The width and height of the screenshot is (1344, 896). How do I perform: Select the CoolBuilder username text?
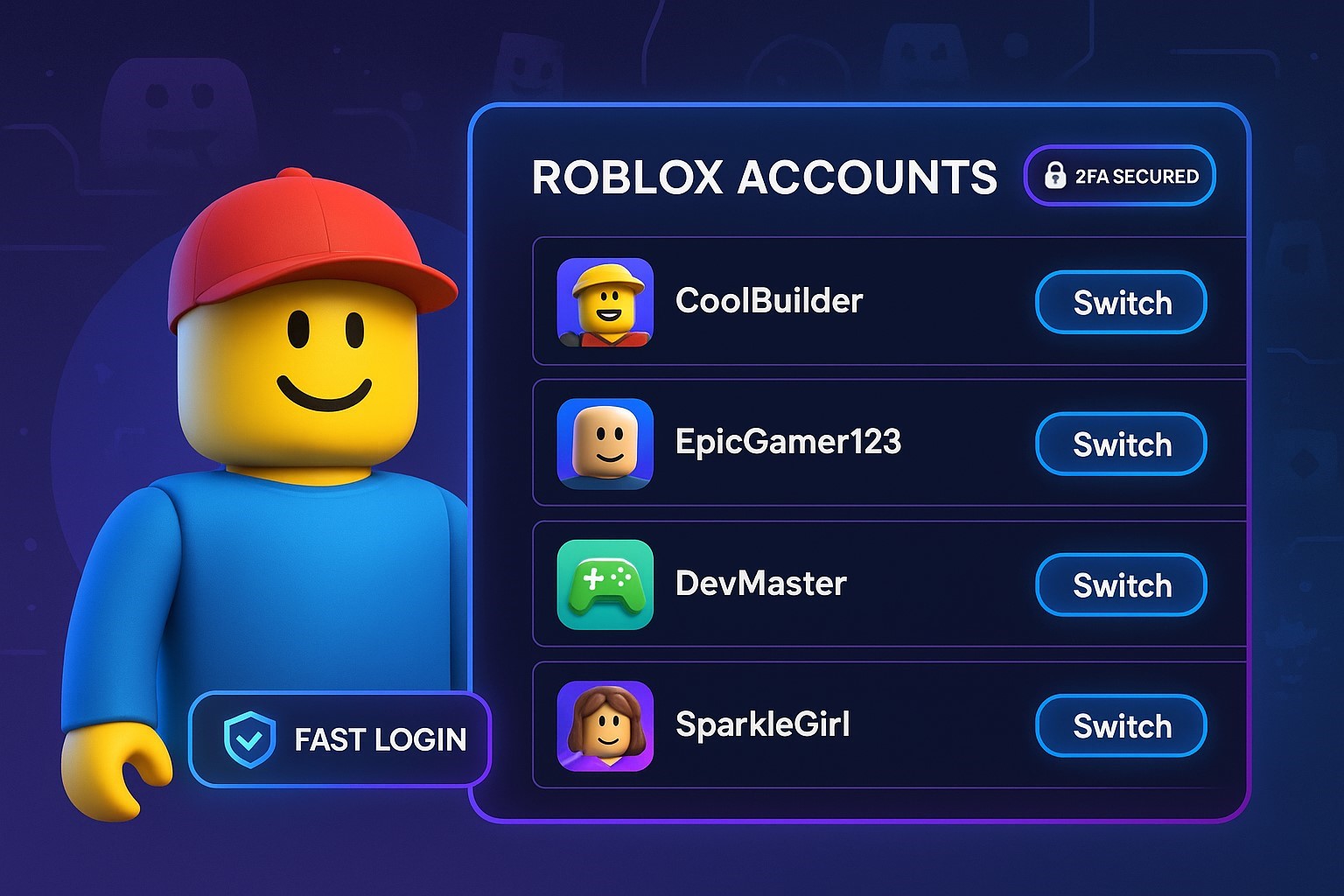coord(769,301)
